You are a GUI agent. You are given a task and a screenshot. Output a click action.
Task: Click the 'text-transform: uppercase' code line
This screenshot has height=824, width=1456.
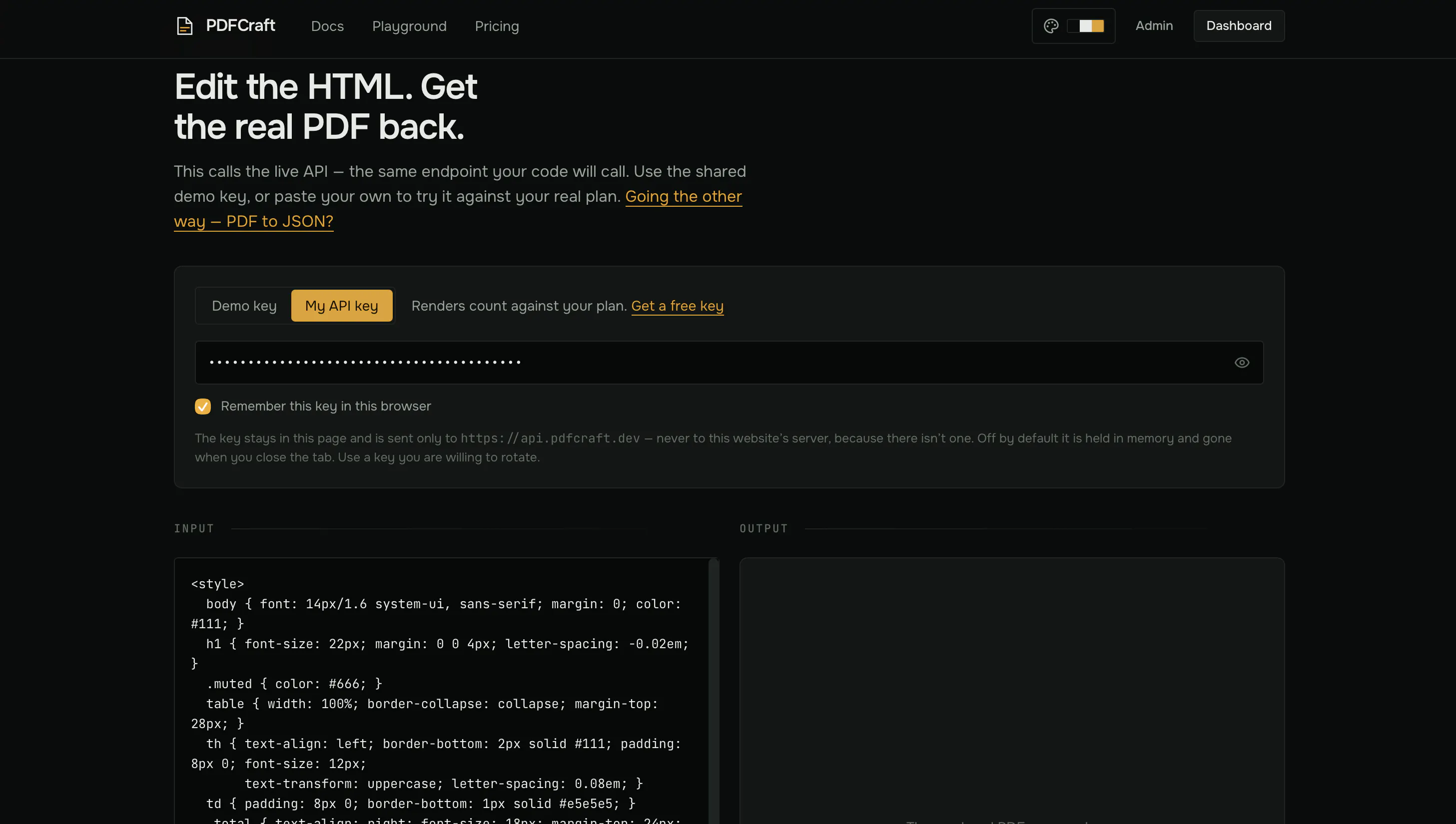tap(443, 784)
